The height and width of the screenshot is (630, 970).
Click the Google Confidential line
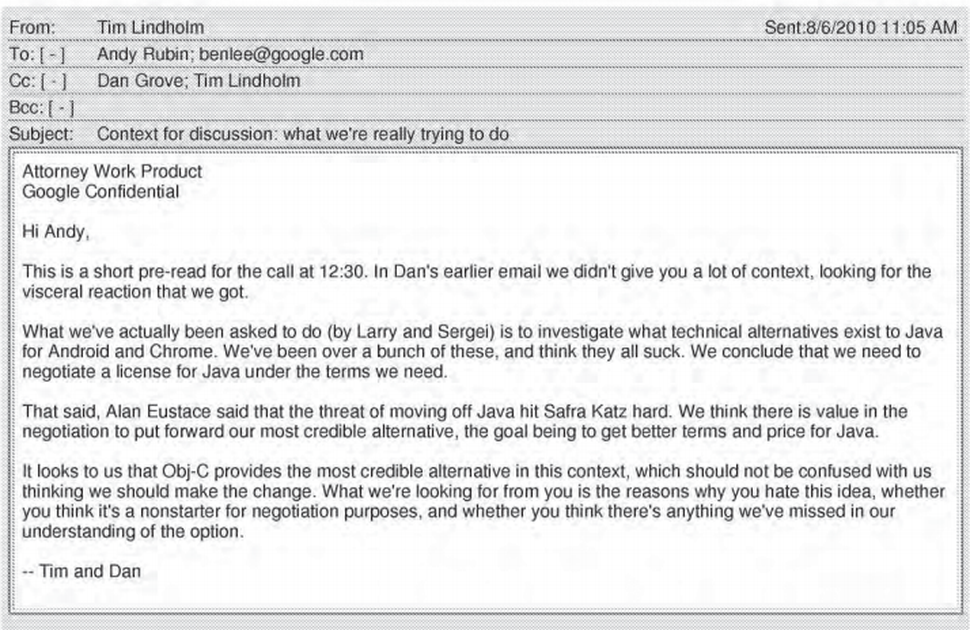pyautogui.click(x=101, y=192)
